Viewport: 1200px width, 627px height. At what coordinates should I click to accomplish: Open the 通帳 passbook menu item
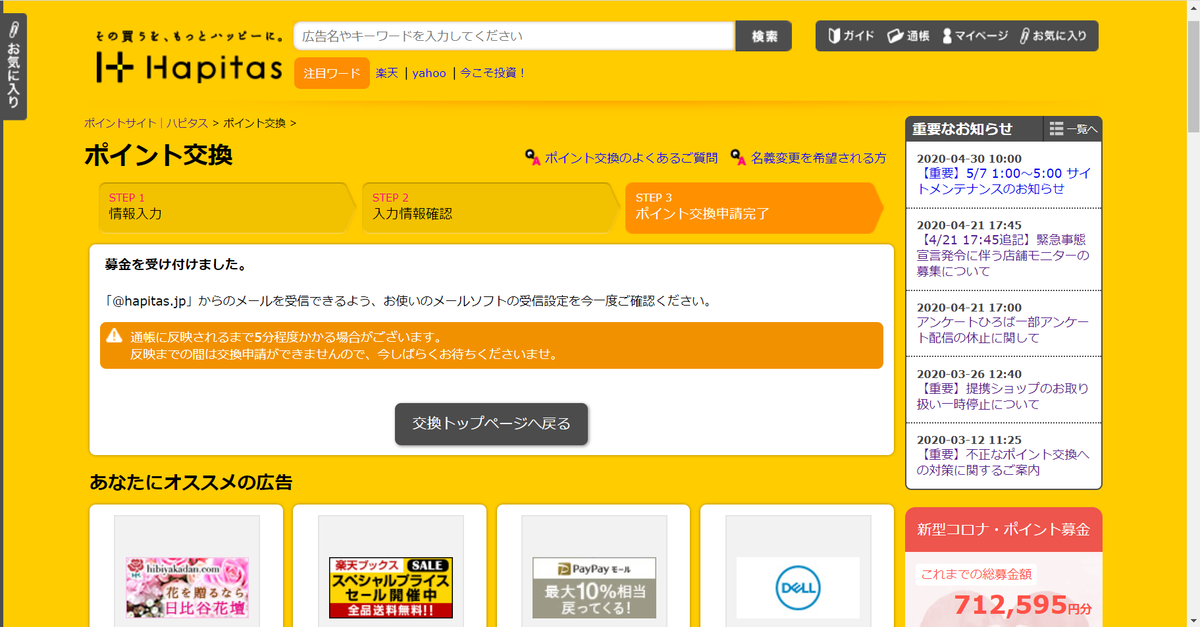click(x=908, y=36)
